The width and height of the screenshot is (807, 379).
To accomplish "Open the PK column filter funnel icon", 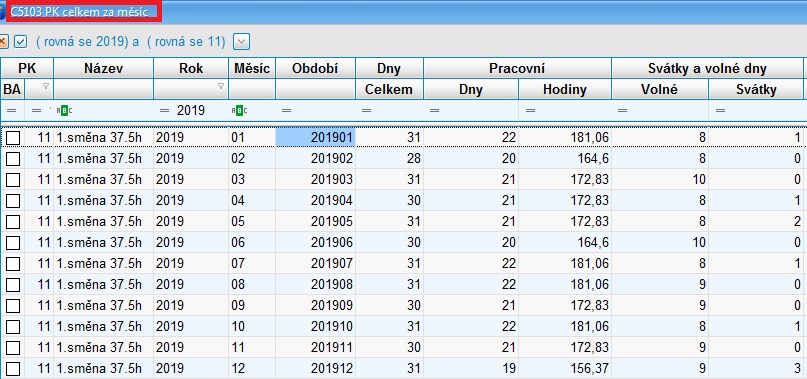I will pos(45,87).
